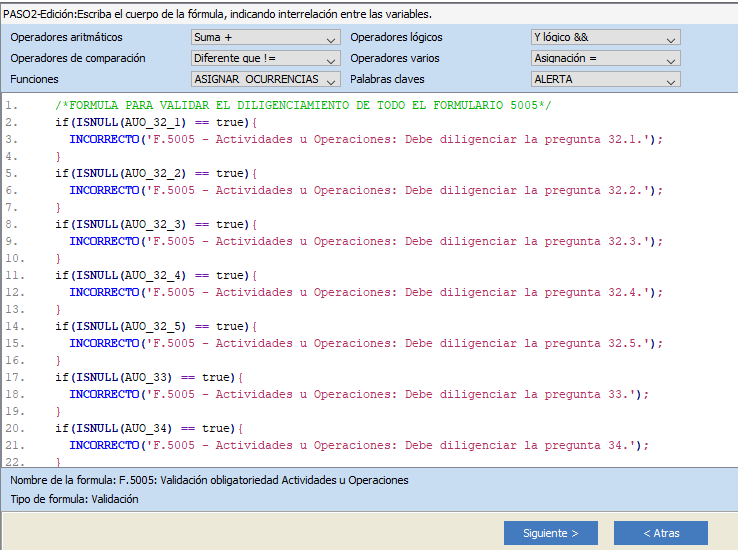Click the 'Siguiente >' button
Image resolution: width=738 pixels, height=550 pixels.
coord(550,533)
